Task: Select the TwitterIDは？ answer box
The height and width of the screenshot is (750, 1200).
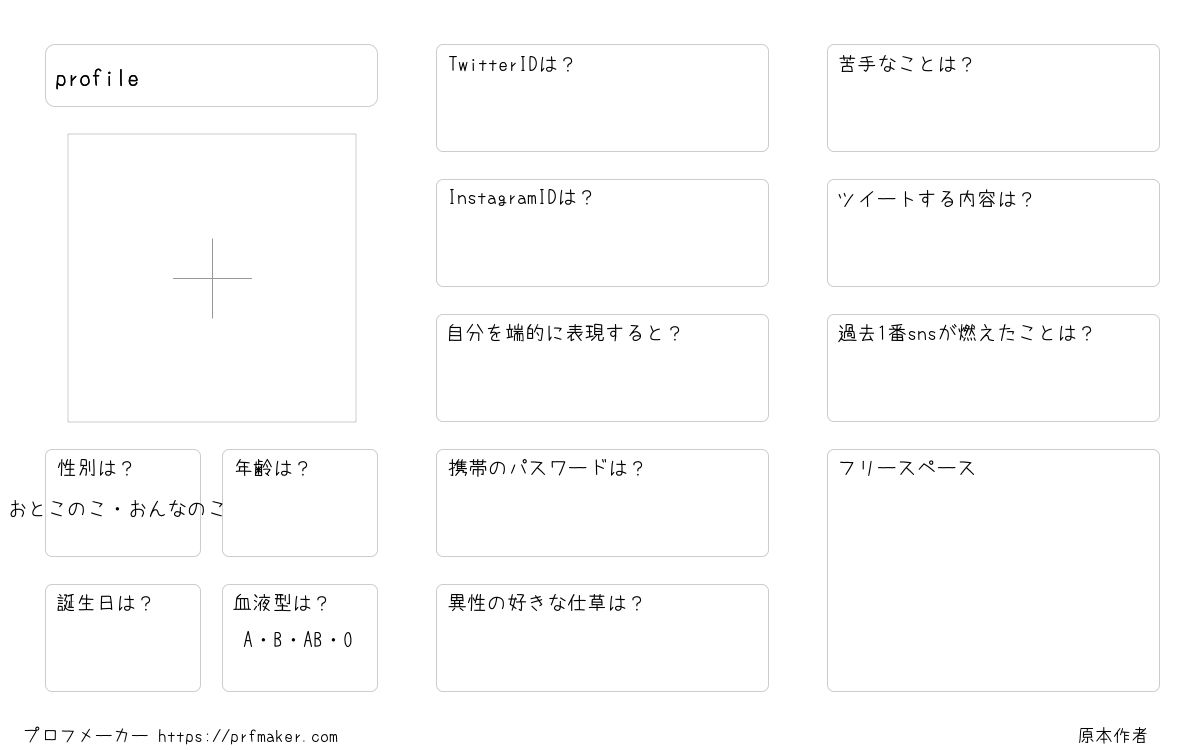Action: [x=602, y=98]
